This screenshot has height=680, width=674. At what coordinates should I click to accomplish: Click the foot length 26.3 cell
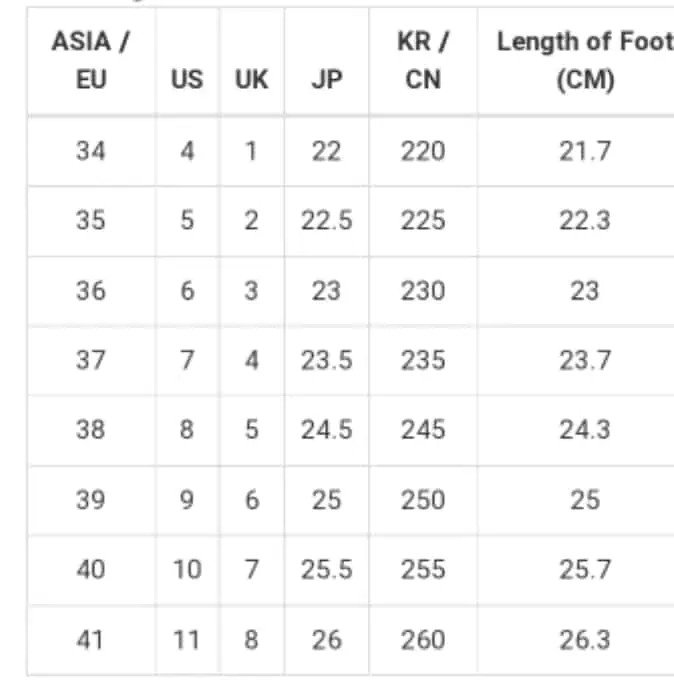tap(584, 639)
